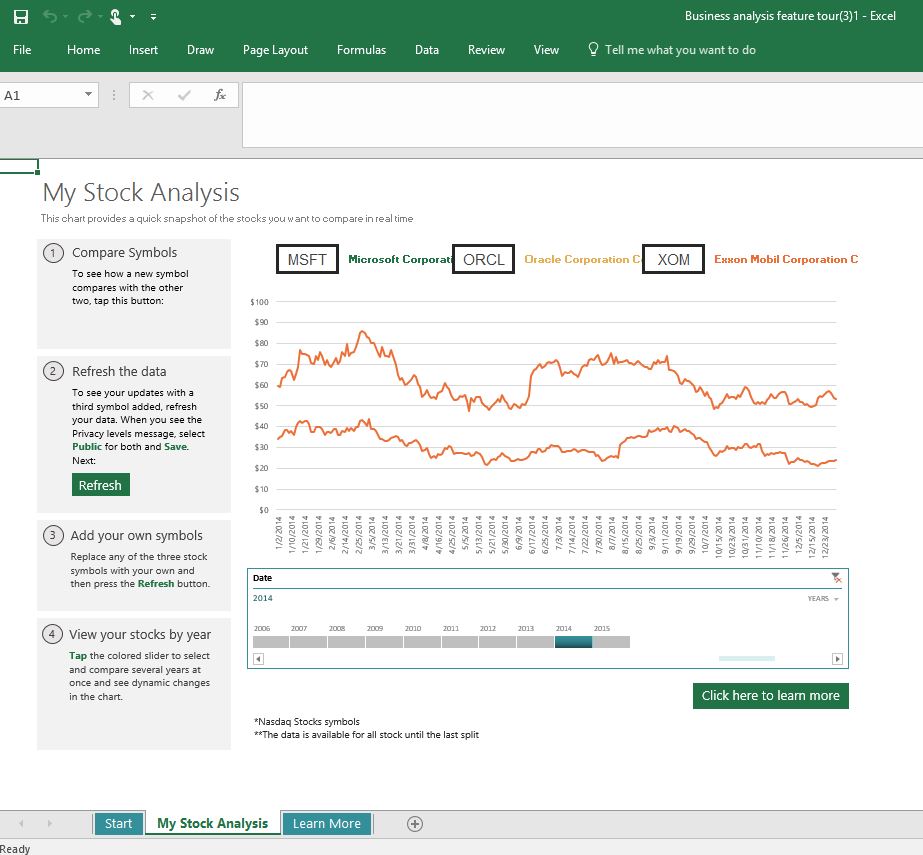The height and width of the screenshot is (855, 923).
Task: Click the Nasdaq Stocks symbols footnote
Action: point(307,721)
